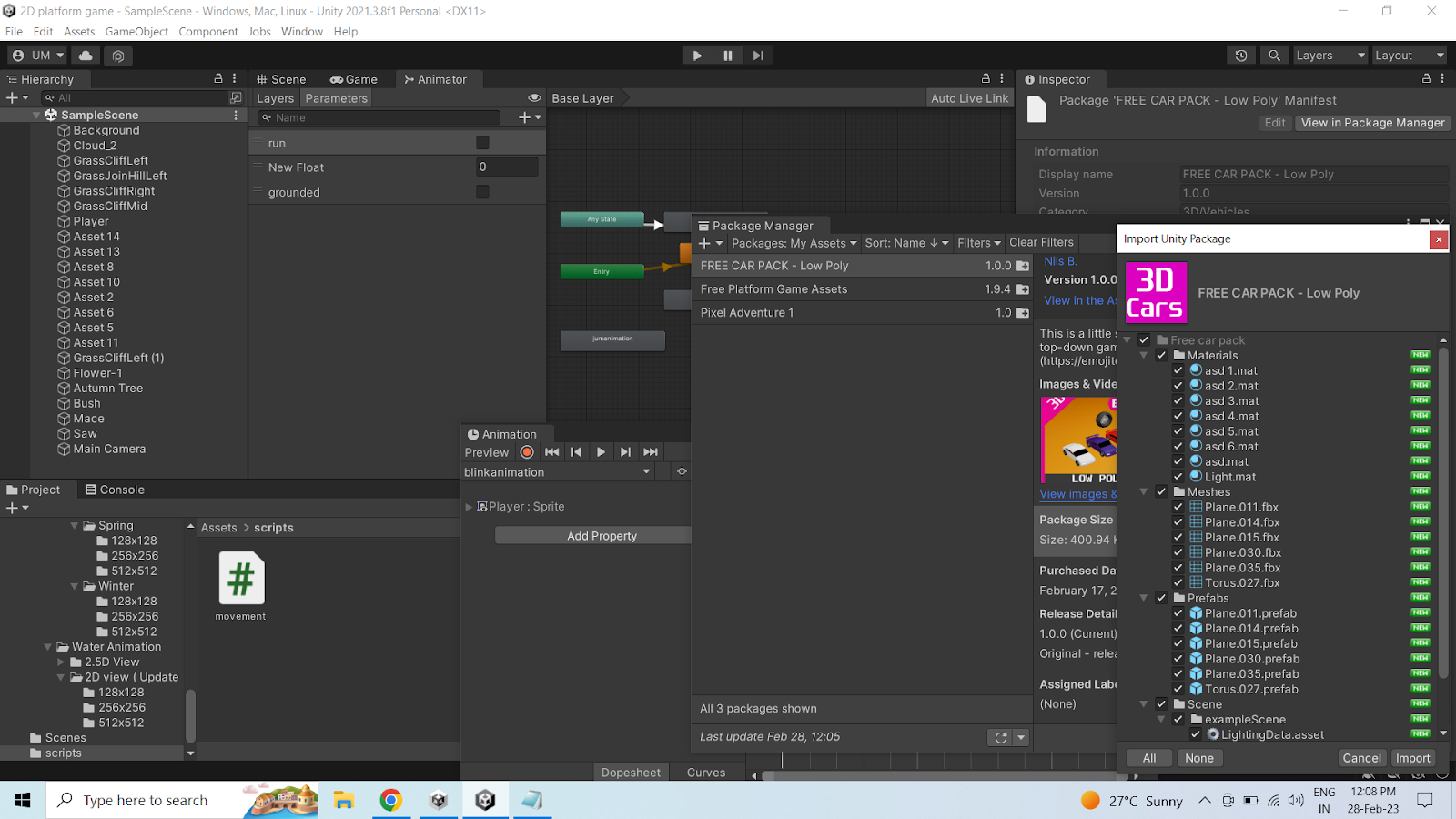Click the Hierarchy add plus dropdown
The image size is (1456, 819).
pyautogui.click(x=18, y=97)
